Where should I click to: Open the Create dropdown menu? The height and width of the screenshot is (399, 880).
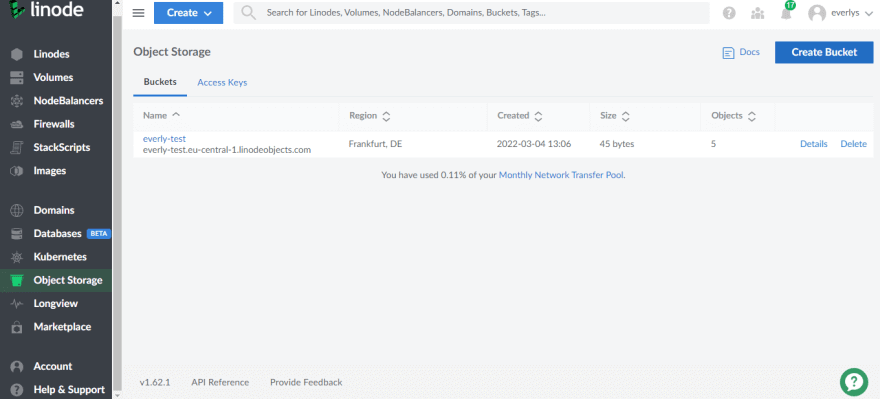click(189, 13)
